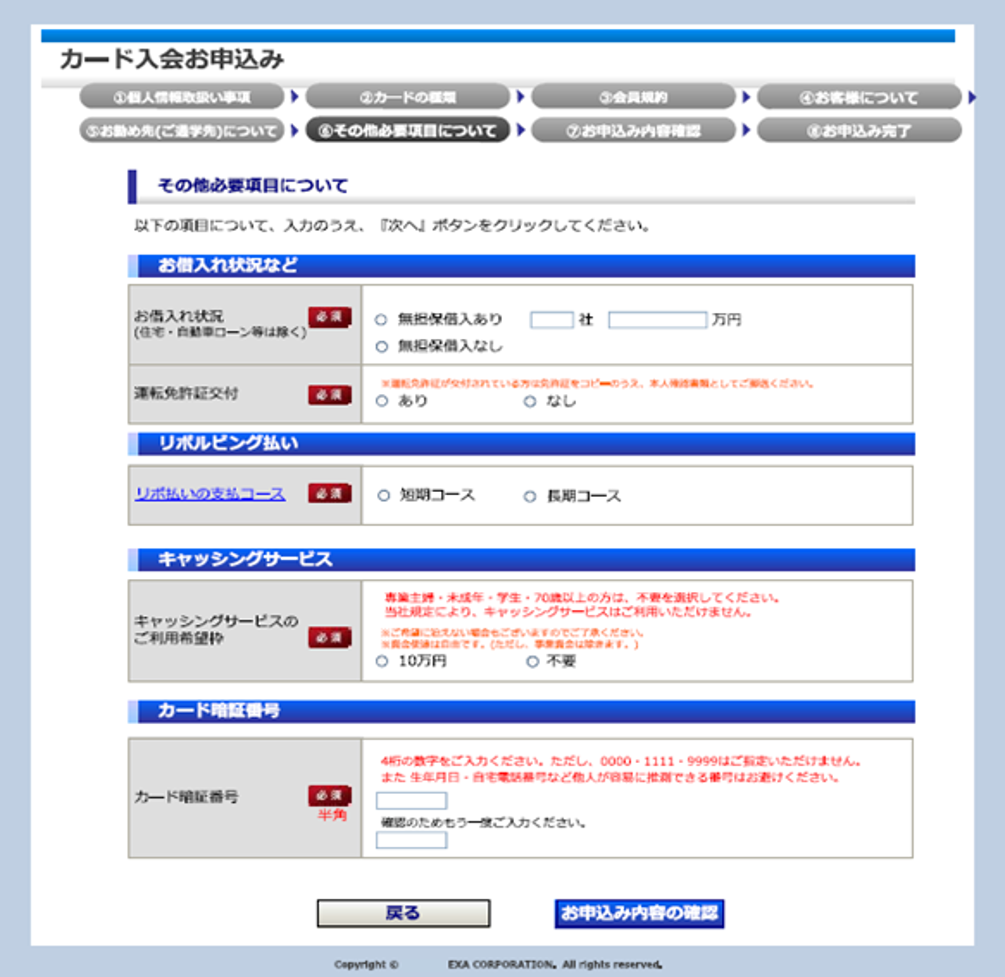Click the arrow after step ②カードの種類
1005x977 pixels.
click(x=520, y=97)
